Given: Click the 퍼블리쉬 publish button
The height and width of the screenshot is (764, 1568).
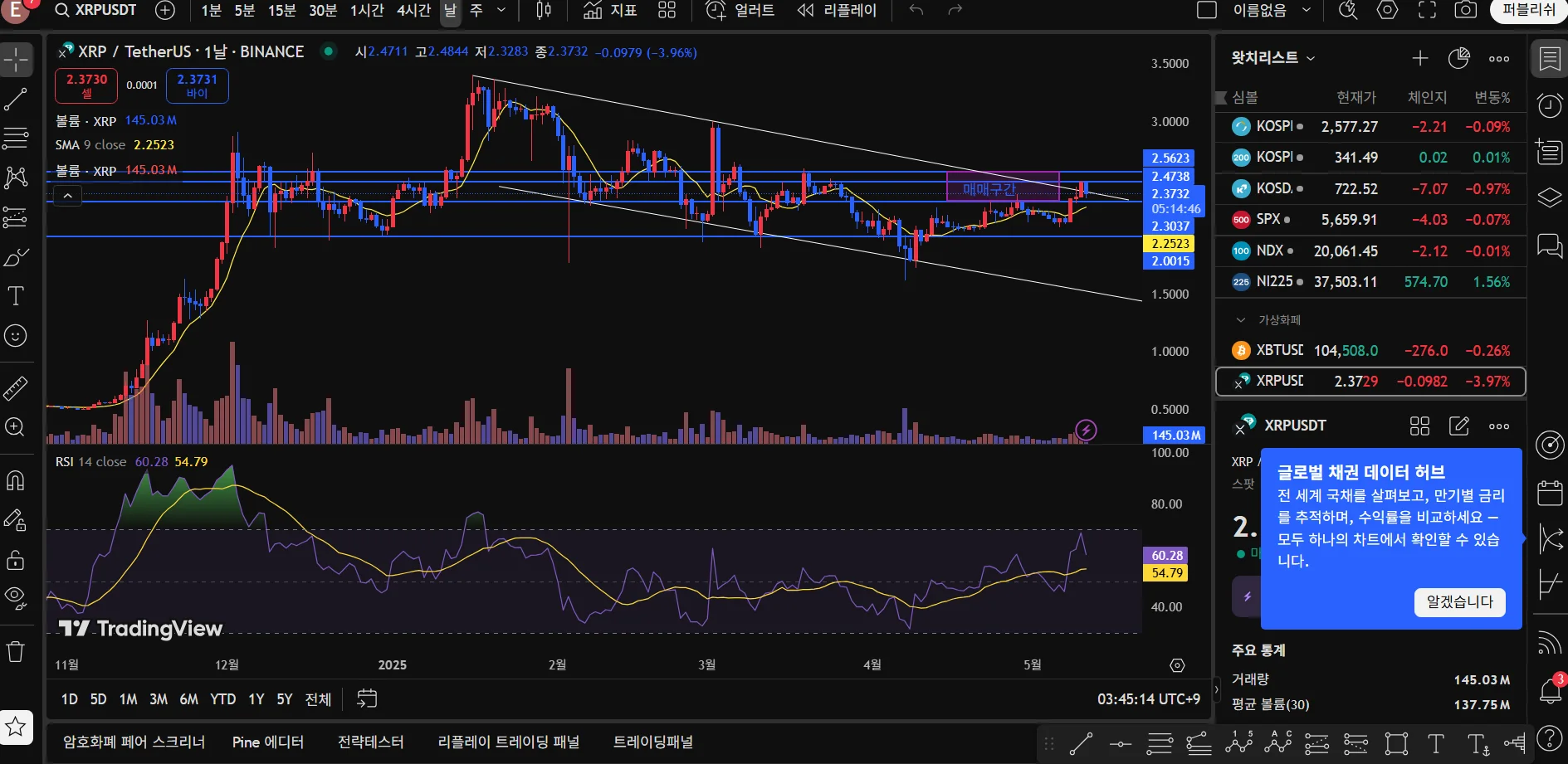Looking at the screenshot, I should pyautogui.click(x=1528, y=10).
